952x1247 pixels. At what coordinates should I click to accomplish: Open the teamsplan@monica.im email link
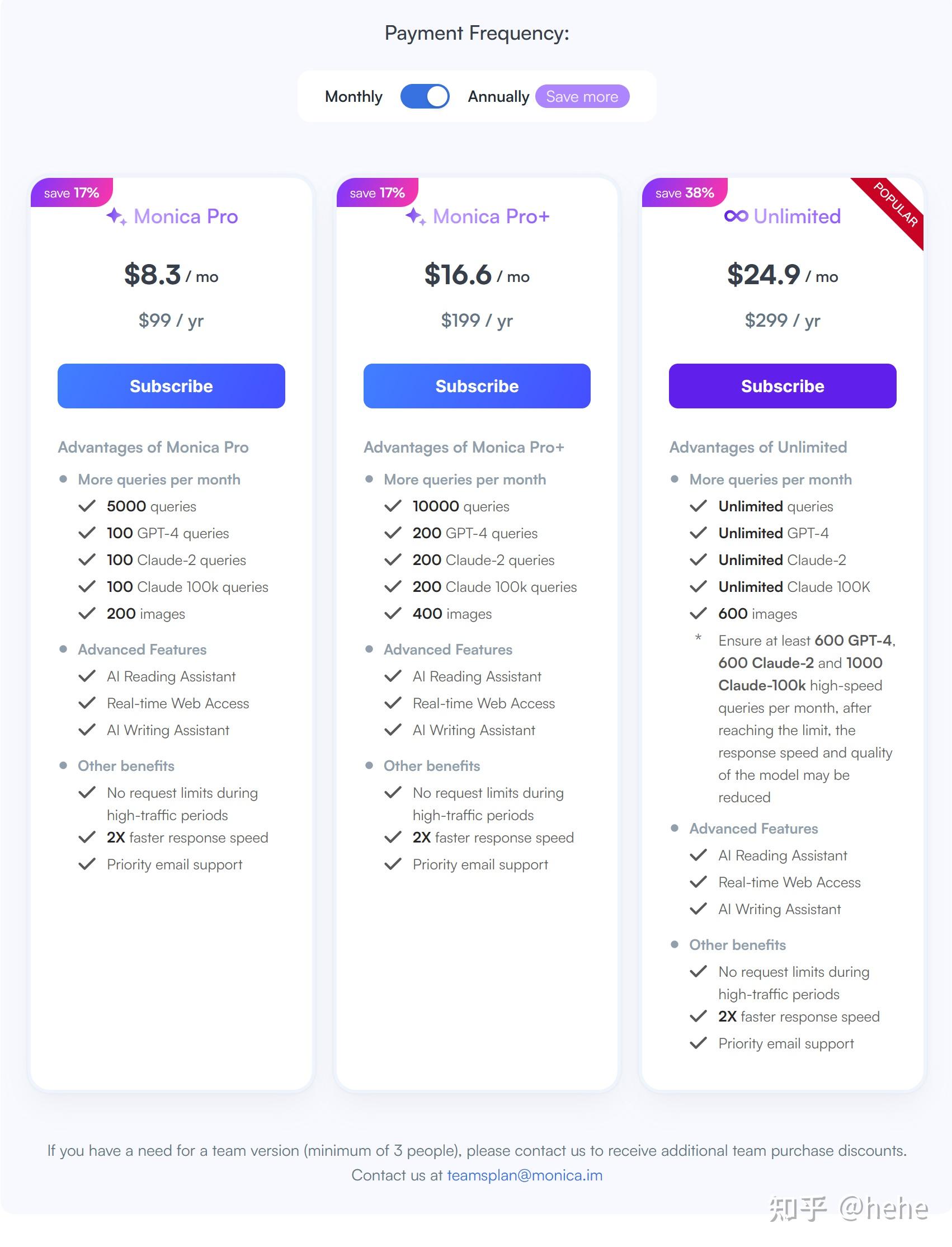[525, 1175]
